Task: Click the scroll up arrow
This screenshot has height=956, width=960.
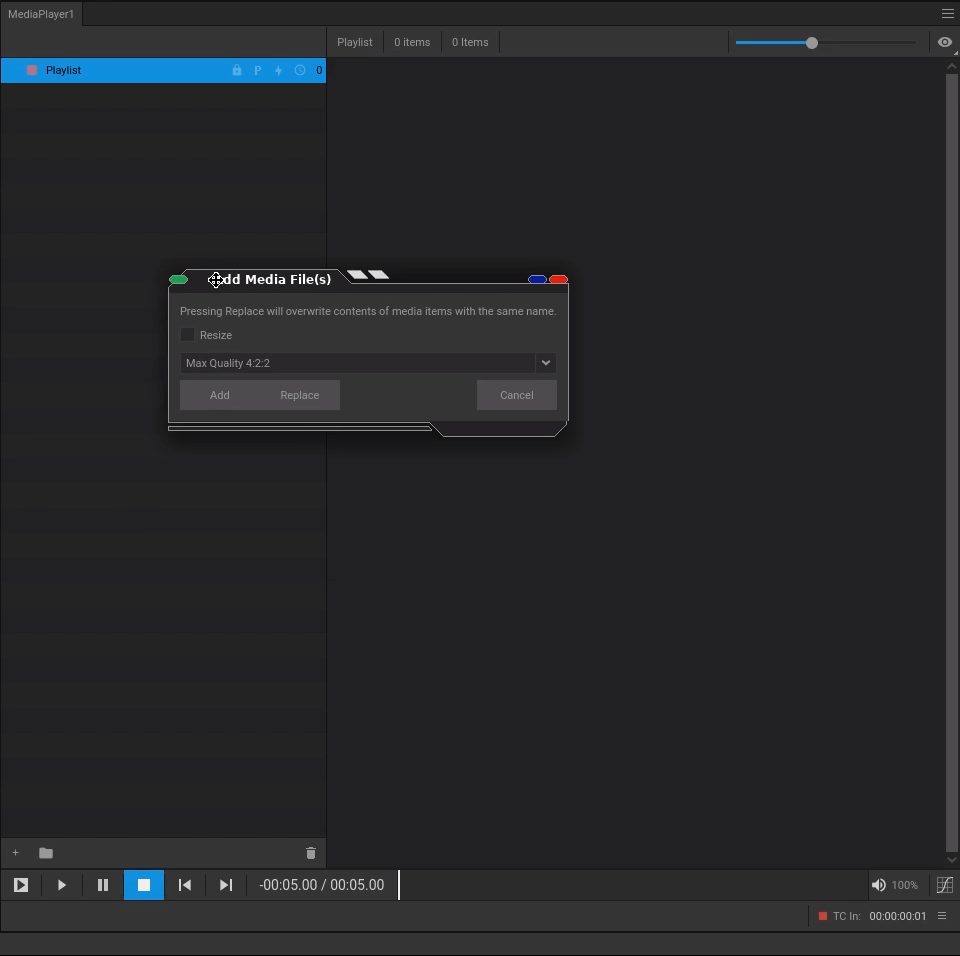Action: 951,66
